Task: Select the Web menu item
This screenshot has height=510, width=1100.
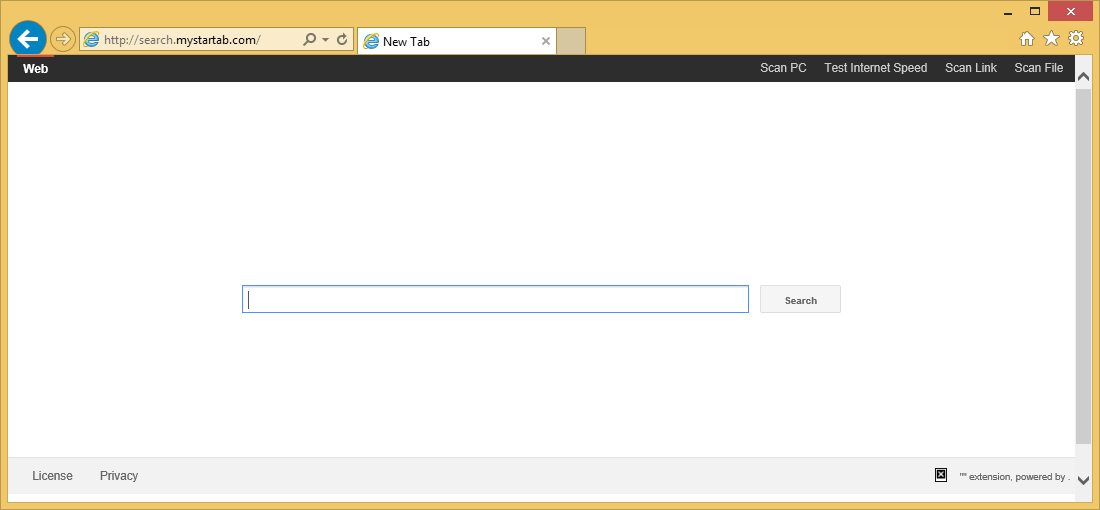Action: click(x=36, y=69)
